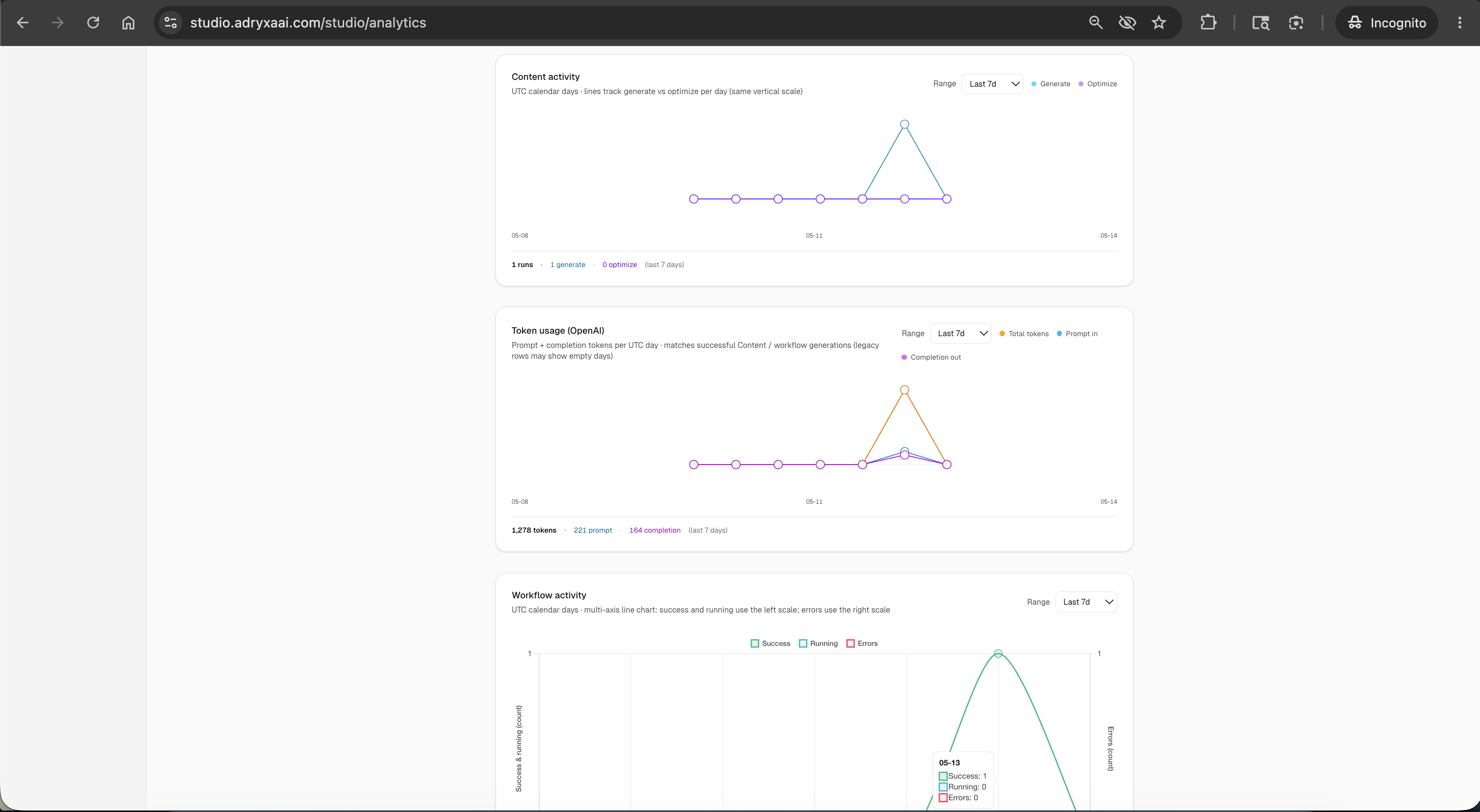Click '05-13' tooltip date label

click(949, 763)
